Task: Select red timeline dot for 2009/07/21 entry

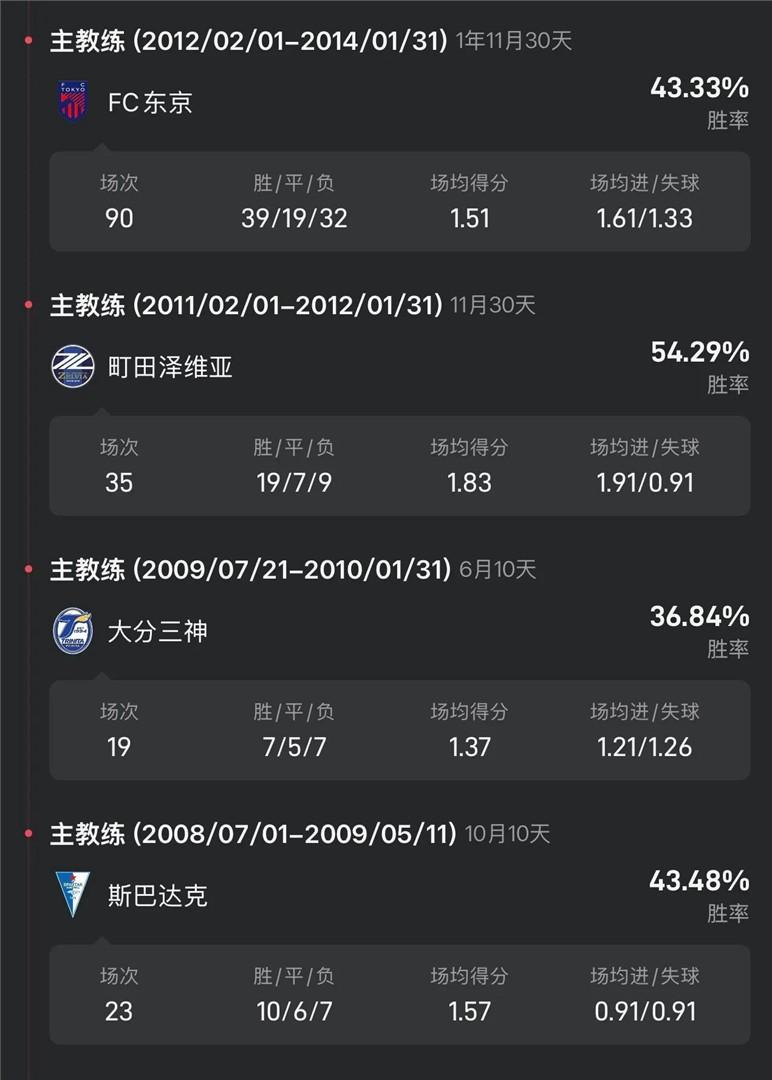Action: click(x=28, y=569)
